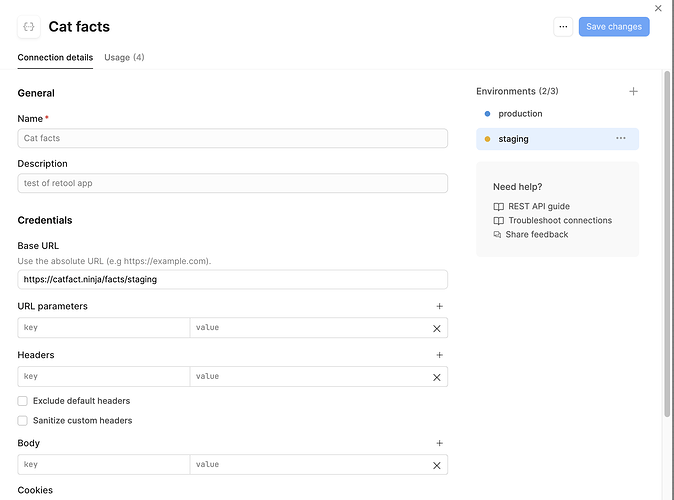Enable Exclude default headers checkbox
This screenshot has width=674, height=500.
tap(22, 401)
